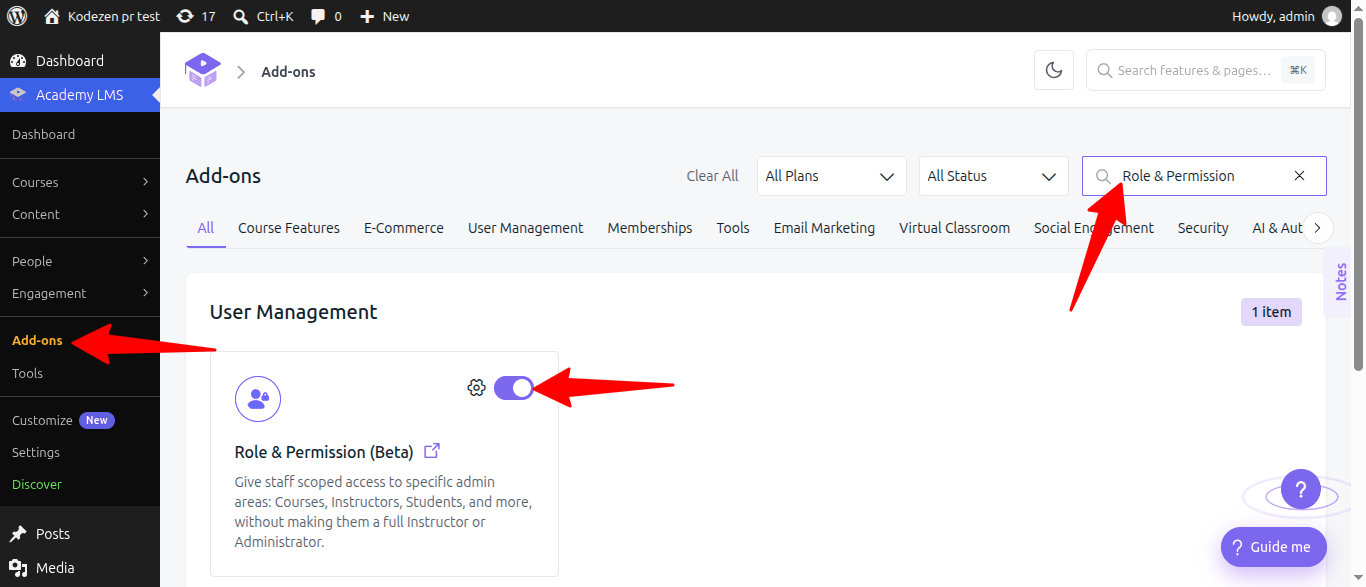Click the Add-ons breadcrumb label

[x=288, y=72]
